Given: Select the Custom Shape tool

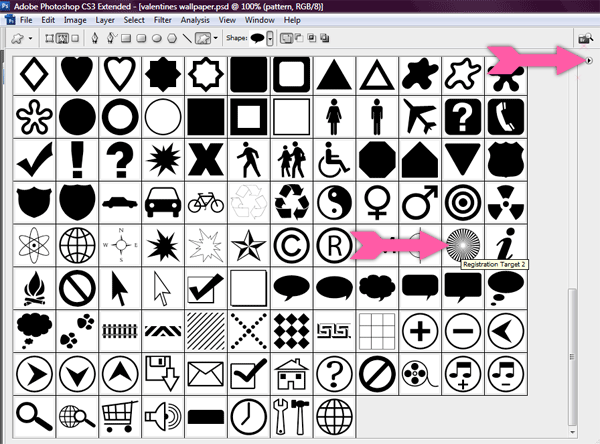Looking at the screenshot, I should coord(203,38).
